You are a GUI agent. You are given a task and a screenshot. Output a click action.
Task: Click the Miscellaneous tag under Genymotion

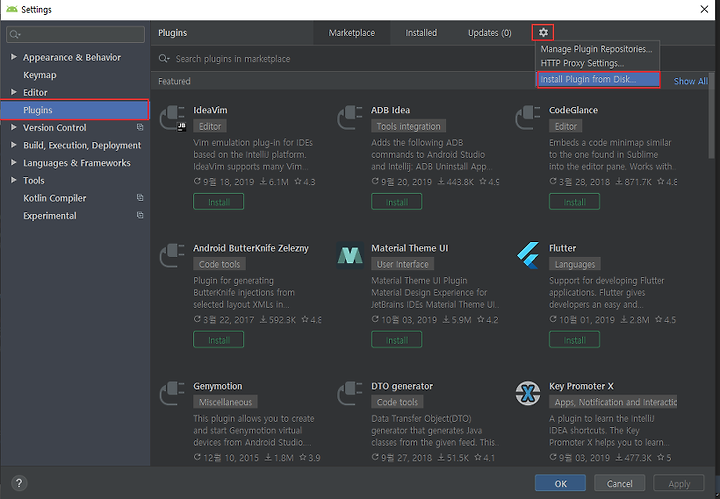(x=225, y=402)
